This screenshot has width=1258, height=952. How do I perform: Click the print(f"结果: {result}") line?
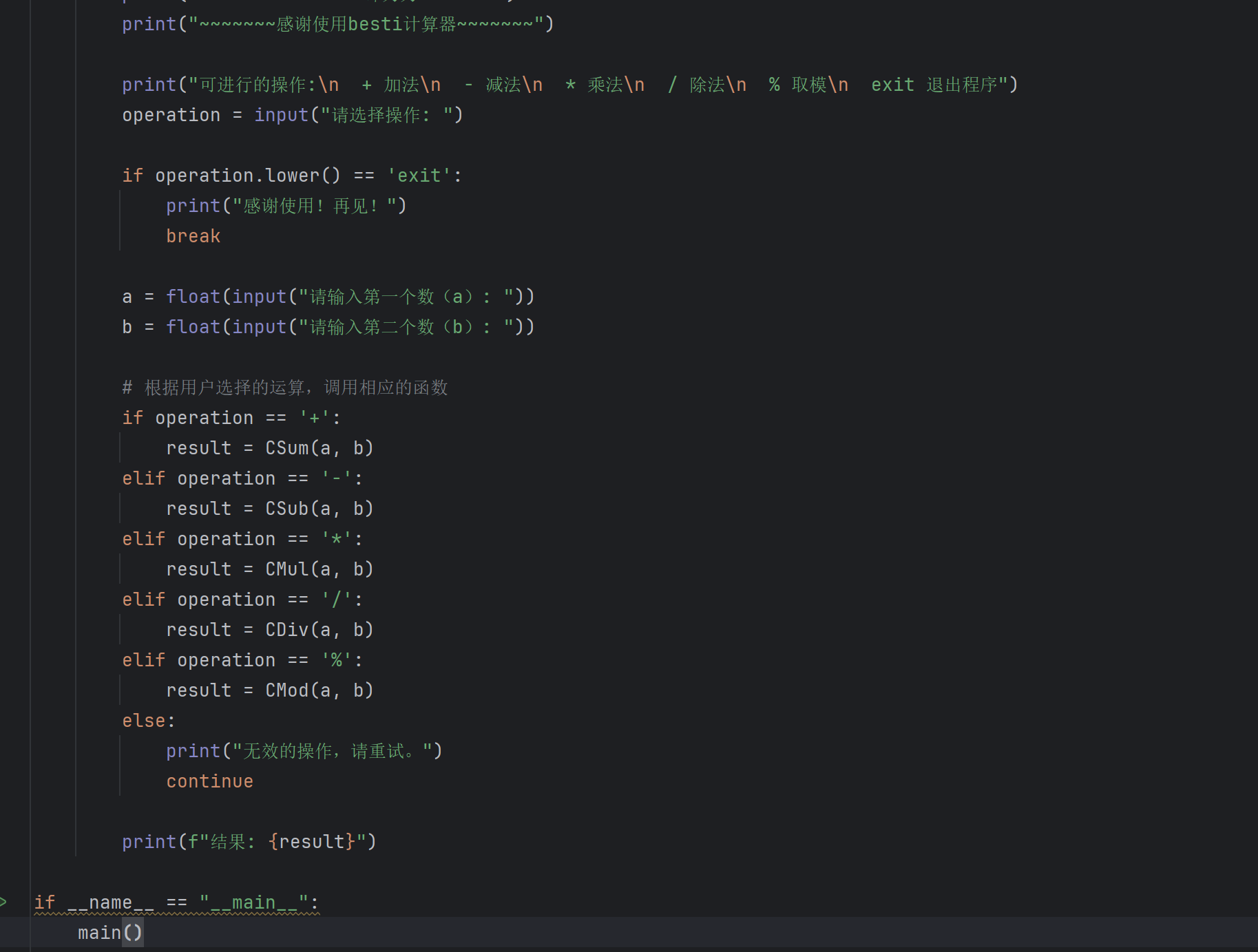coord(249,842)
